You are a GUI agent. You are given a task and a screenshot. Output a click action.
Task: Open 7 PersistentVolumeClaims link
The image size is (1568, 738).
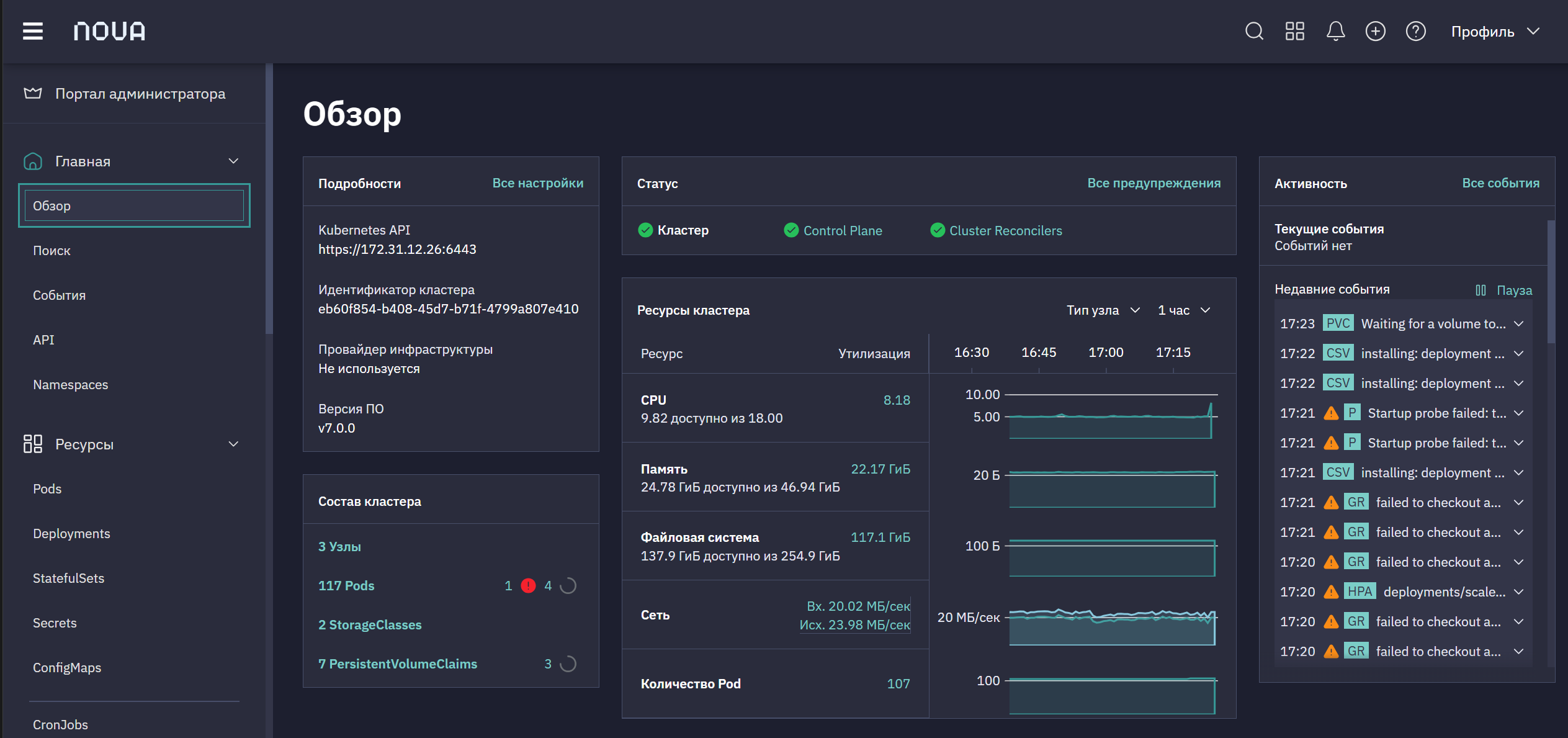(398, 664)
